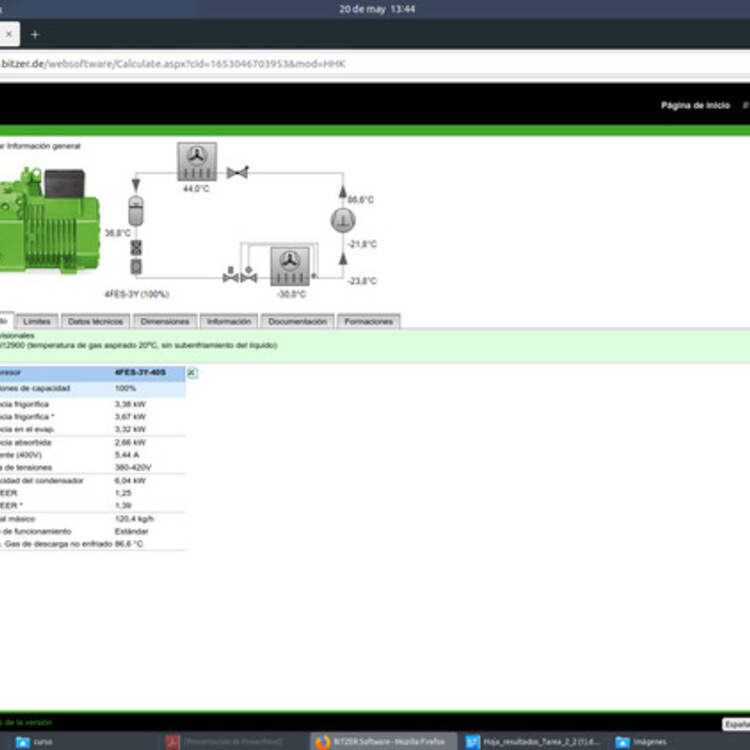
Task: Click the -23,8°C temperature label
Action: click(x=362, y=281)
